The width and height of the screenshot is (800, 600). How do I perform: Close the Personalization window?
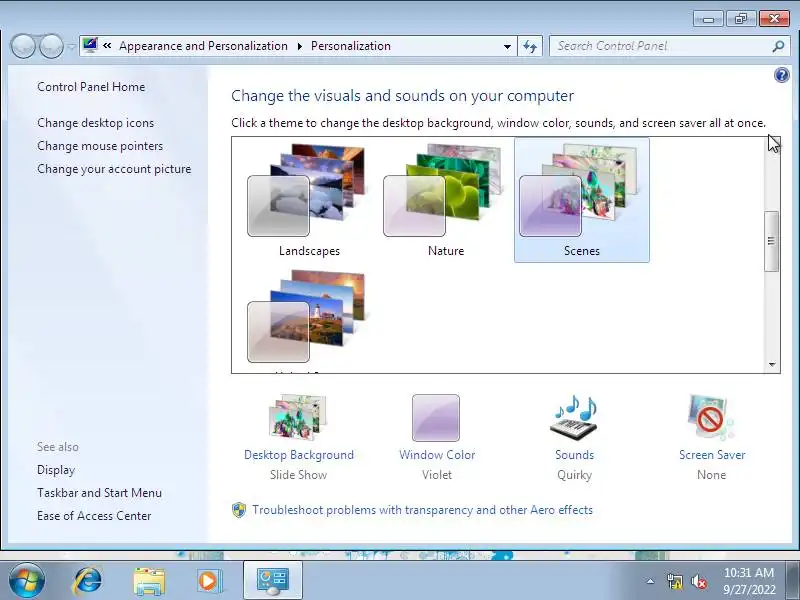point(774,19)
